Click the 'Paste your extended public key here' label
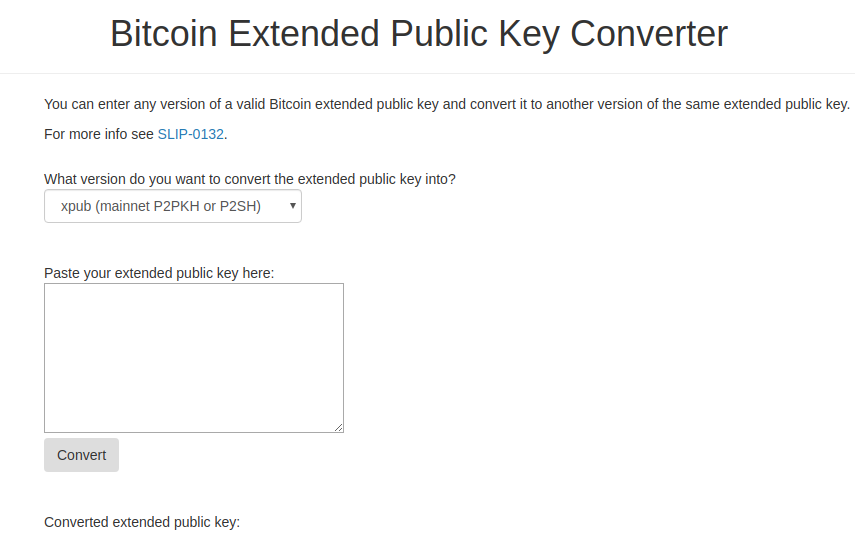The image size is (855, 552). coord(159,272)
